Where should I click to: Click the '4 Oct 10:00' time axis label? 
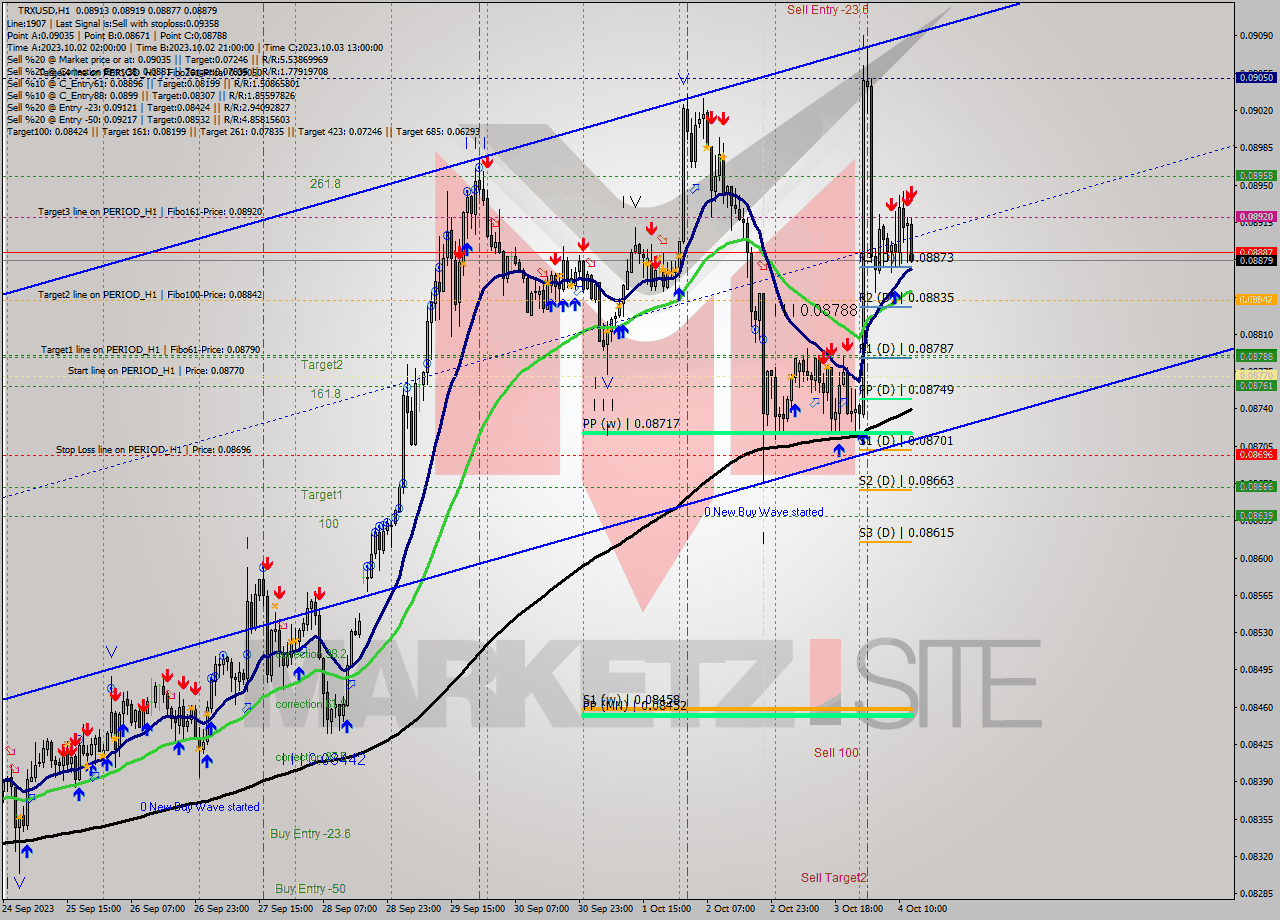[x=922, y=909]
